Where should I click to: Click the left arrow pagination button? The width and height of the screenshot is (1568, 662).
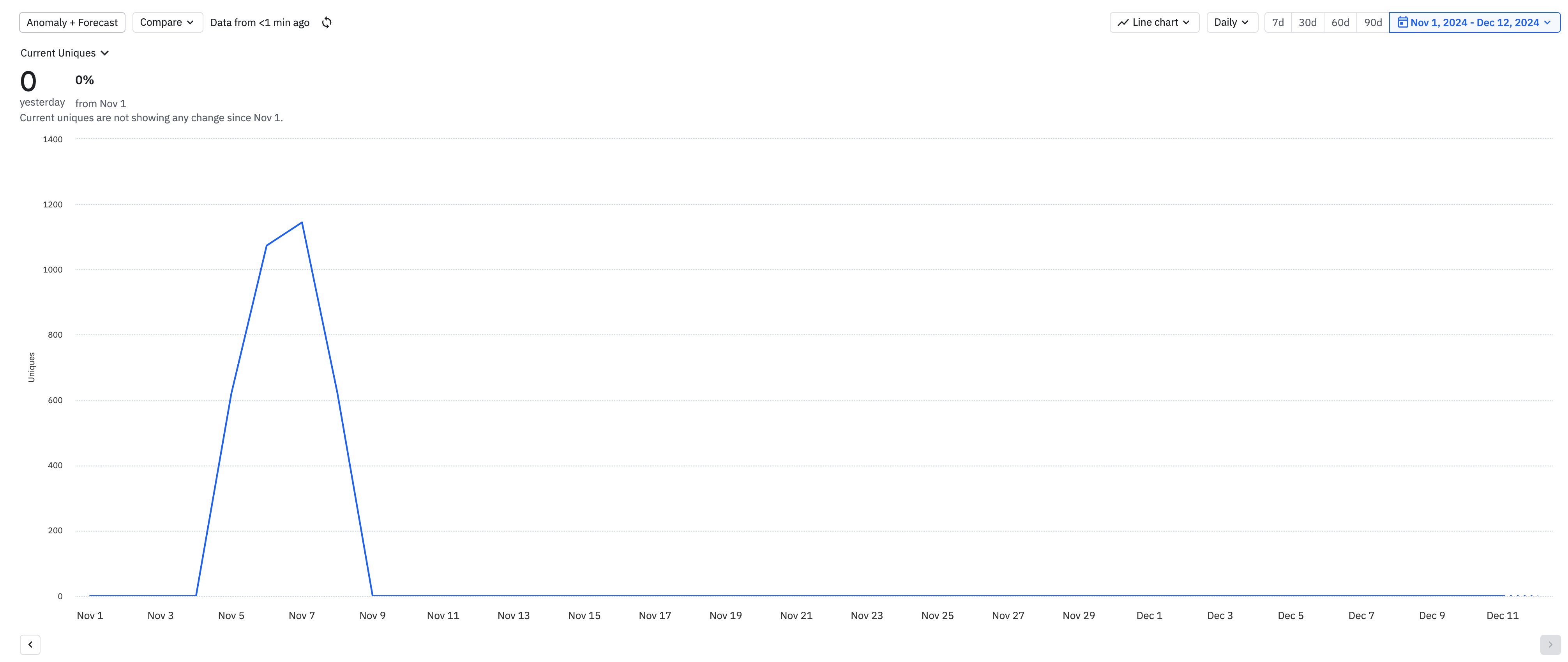pyautogui.click(x=30, y=644)
